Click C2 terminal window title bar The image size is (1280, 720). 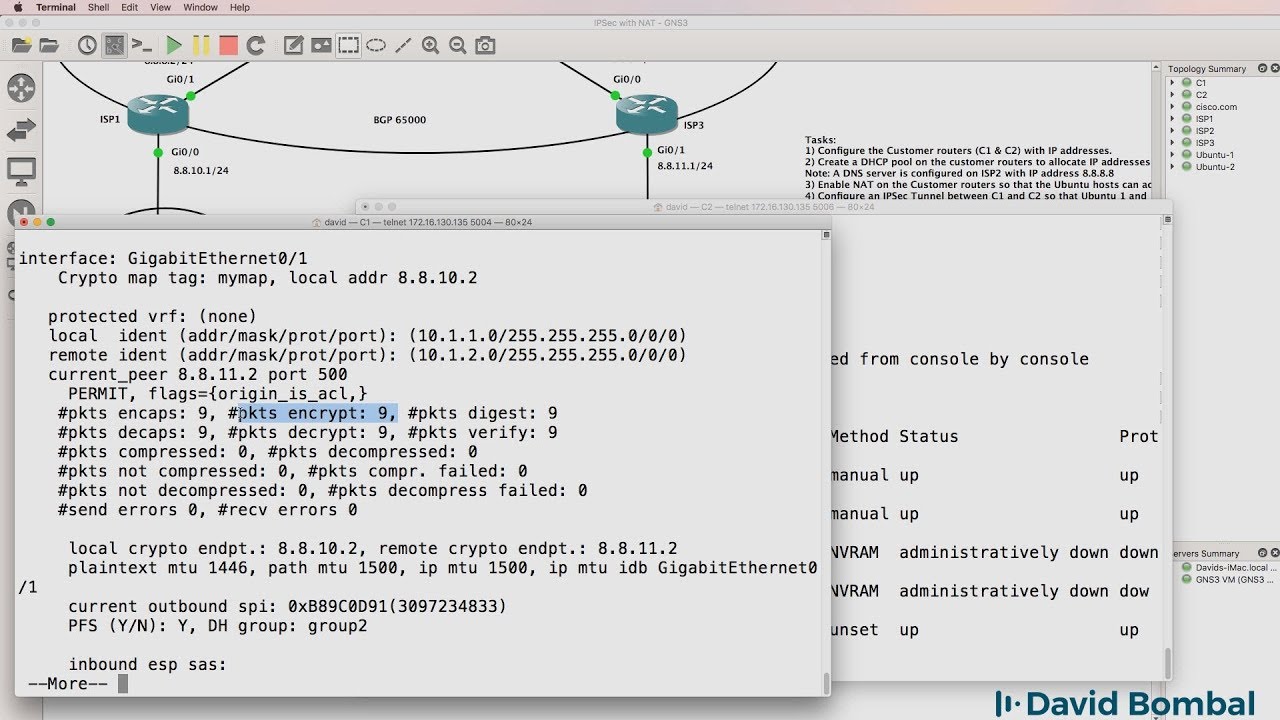point(762,207)
